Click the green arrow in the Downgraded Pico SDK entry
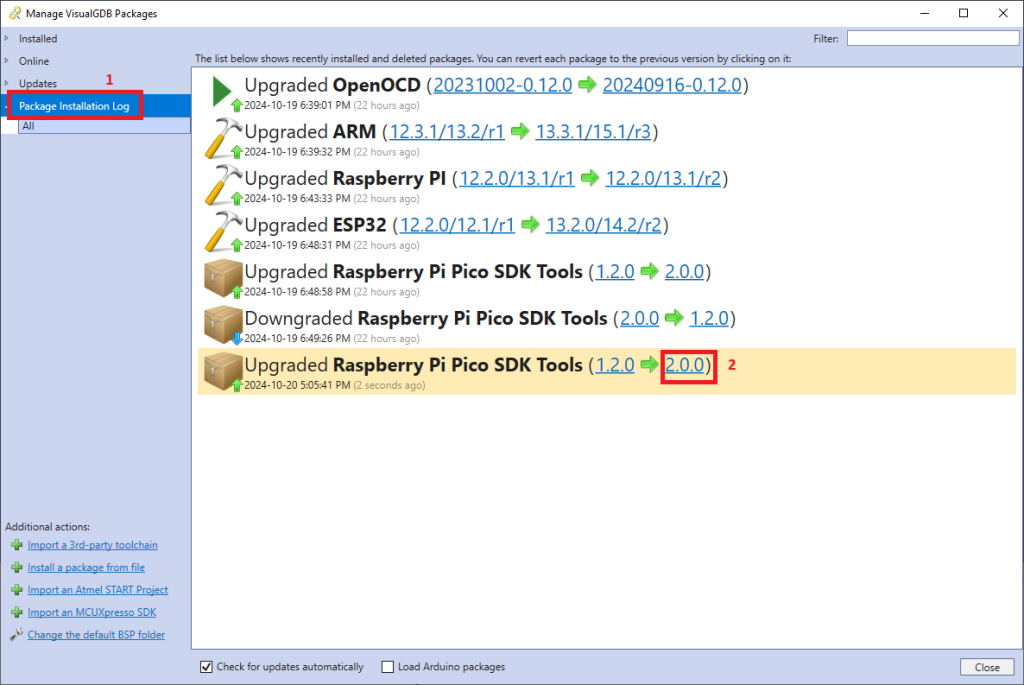1024x685 pixels. [674, 318]
